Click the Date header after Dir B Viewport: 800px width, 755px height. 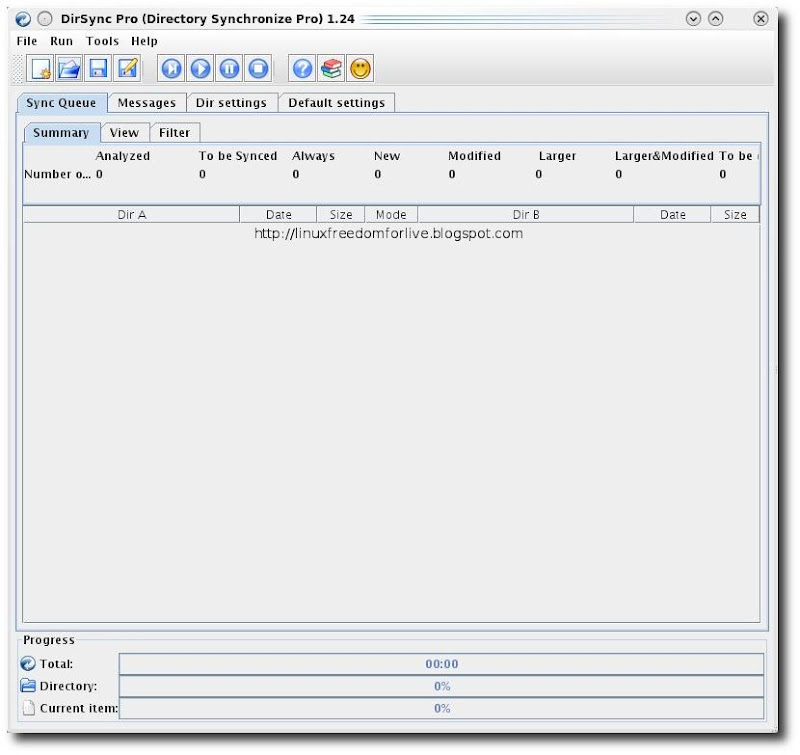tap(672, 215)
